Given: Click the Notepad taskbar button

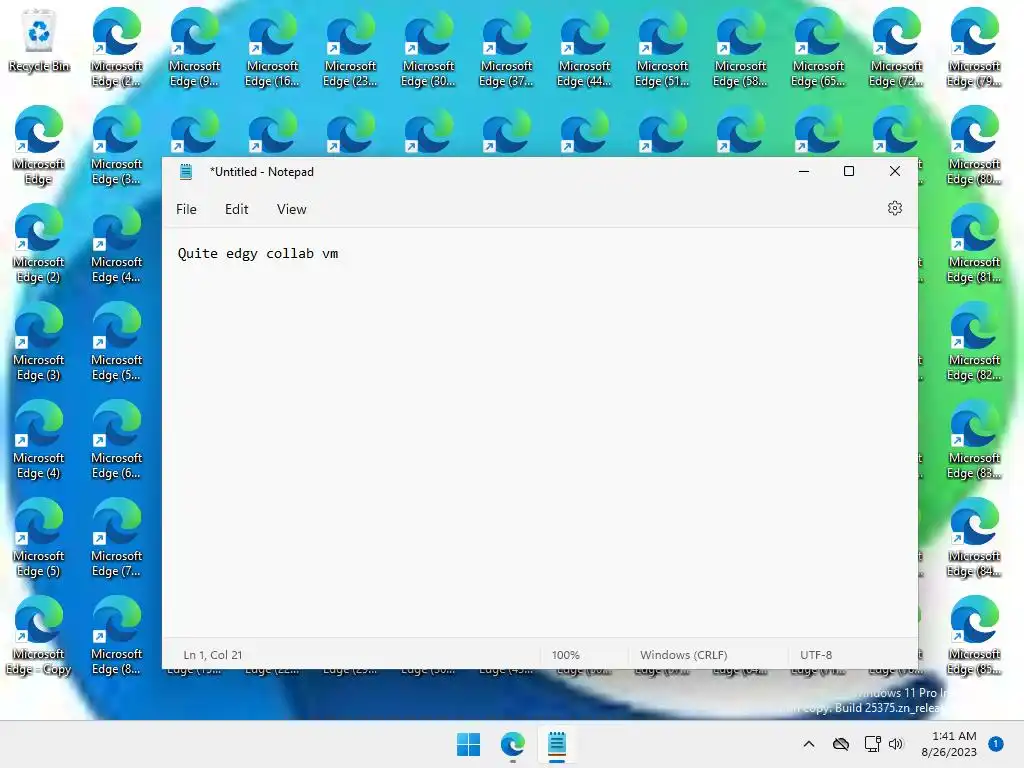Looking at the screenshot, I should (557, 744).
